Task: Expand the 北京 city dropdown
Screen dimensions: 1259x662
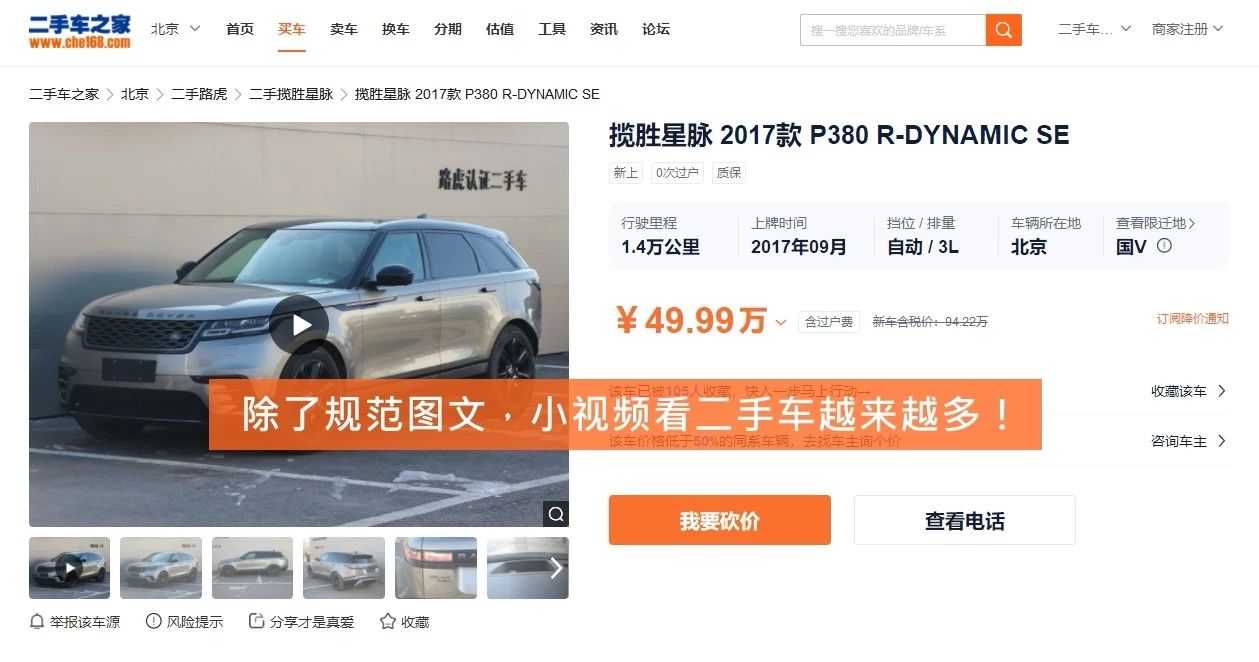Action: pos(176,29)
